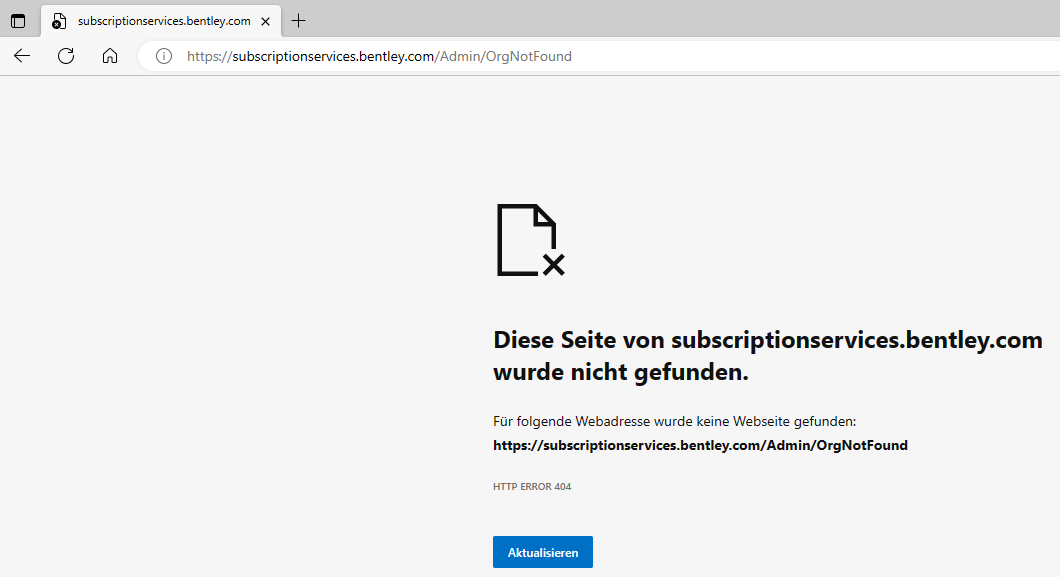Go to the home page icon
Viewport: 1060px width, 579px height.
pyautogui.click(x=110, y=56)
